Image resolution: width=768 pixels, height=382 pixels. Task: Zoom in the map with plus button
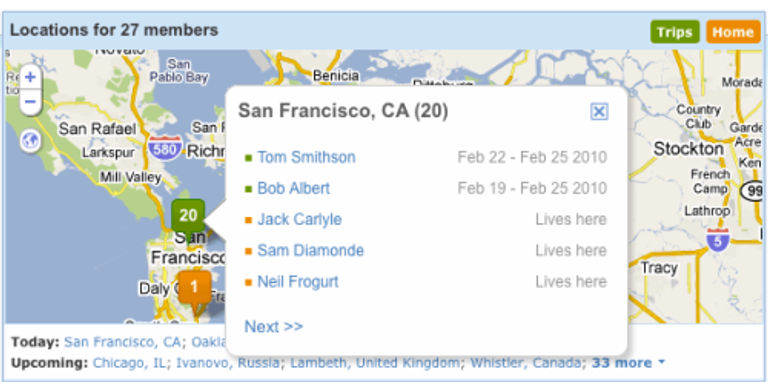click(30, 77)
